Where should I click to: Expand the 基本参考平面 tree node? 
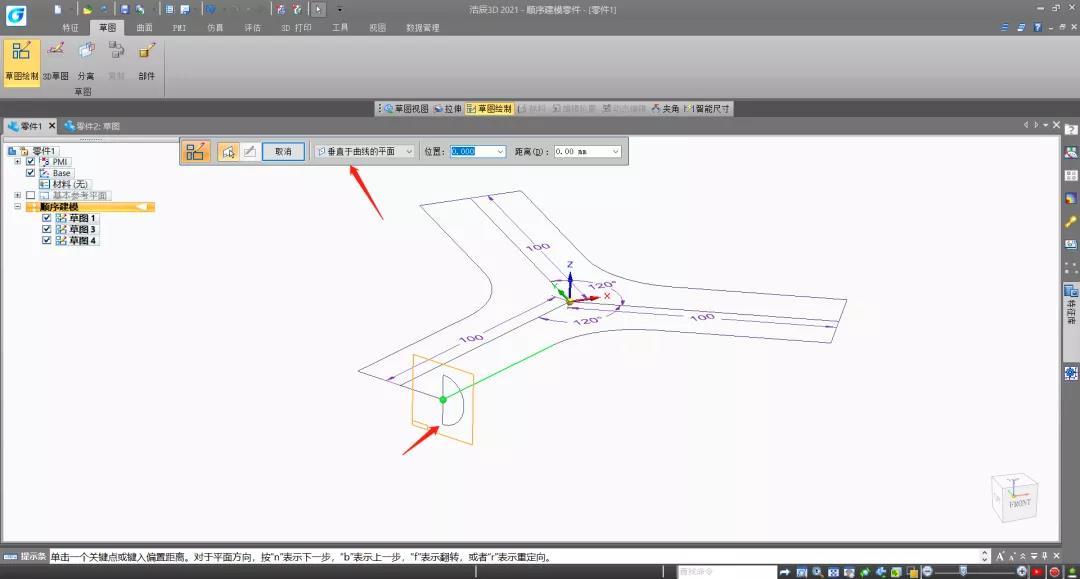(18, 196)
